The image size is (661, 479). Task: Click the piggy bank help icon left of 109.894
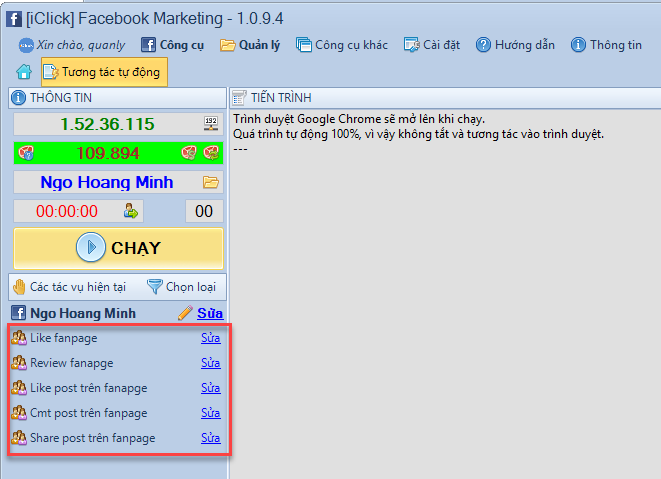[x=26, y=153]
